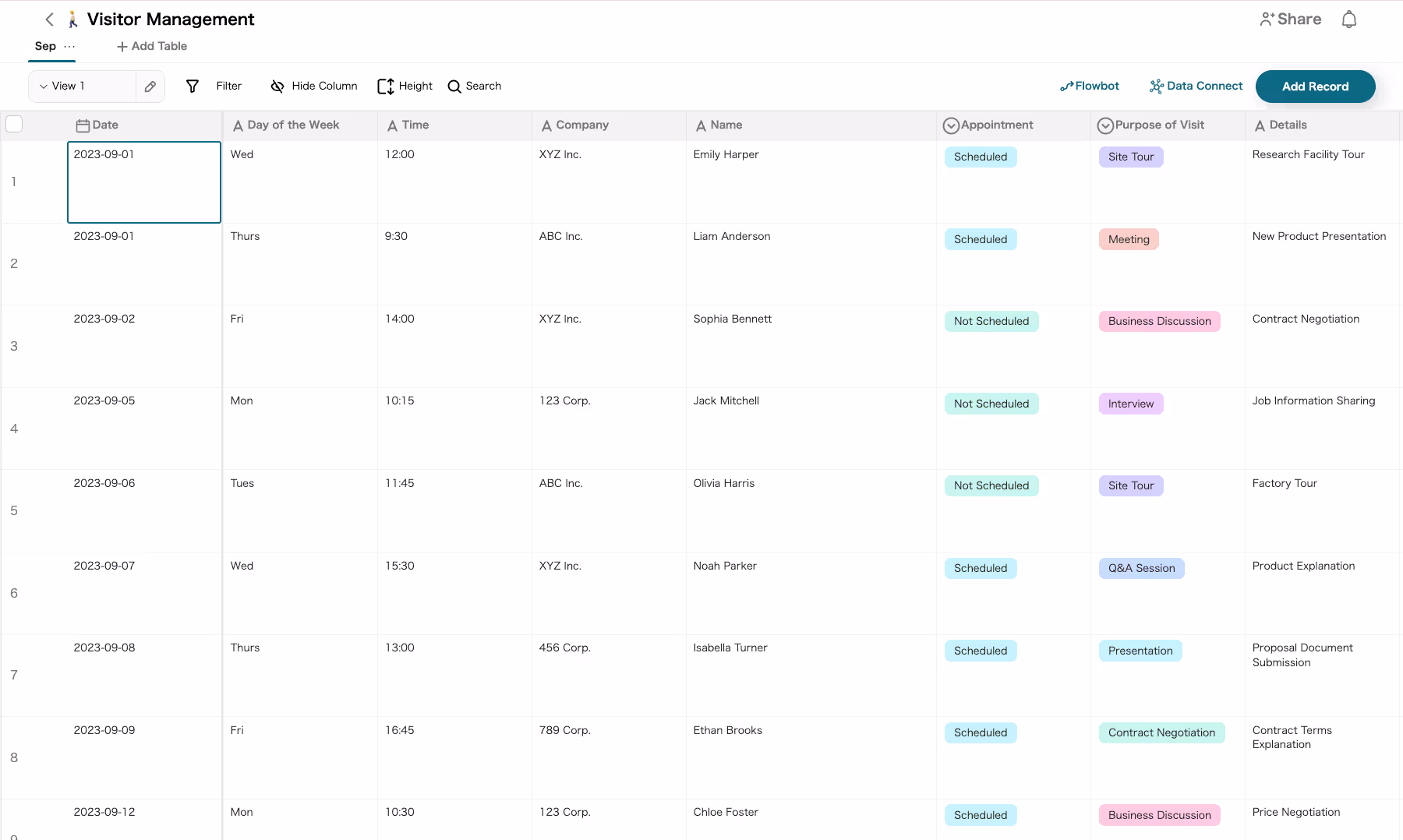Click Add Table
The width and height of the screenshot is (1403, 840).
tap(152, 47)
